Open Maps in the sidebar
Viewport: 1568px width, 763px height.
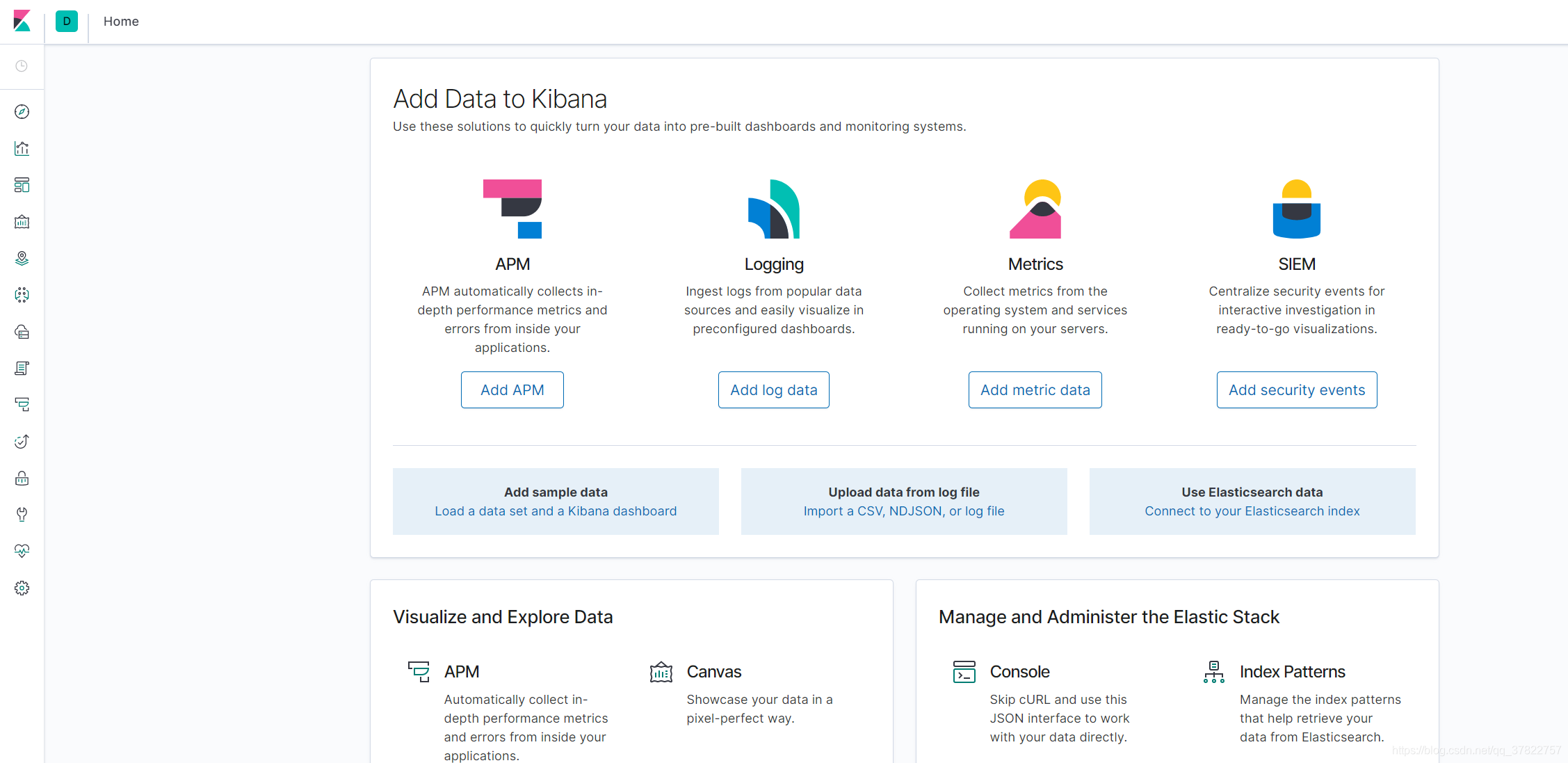coord(22,259)
